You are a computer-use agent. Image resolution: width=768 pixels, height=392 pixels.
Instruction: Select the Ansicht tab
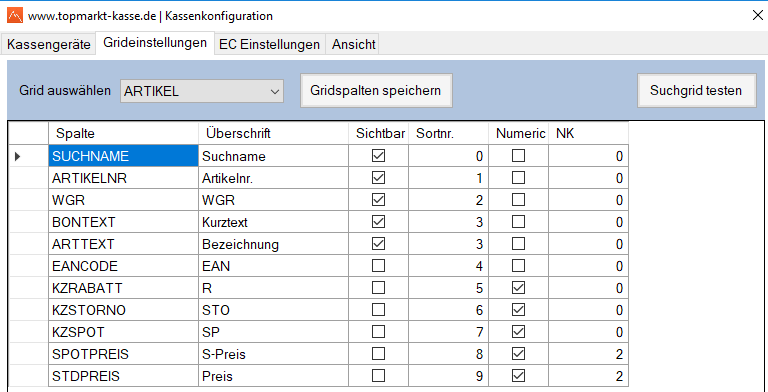[x=353, y=45]
